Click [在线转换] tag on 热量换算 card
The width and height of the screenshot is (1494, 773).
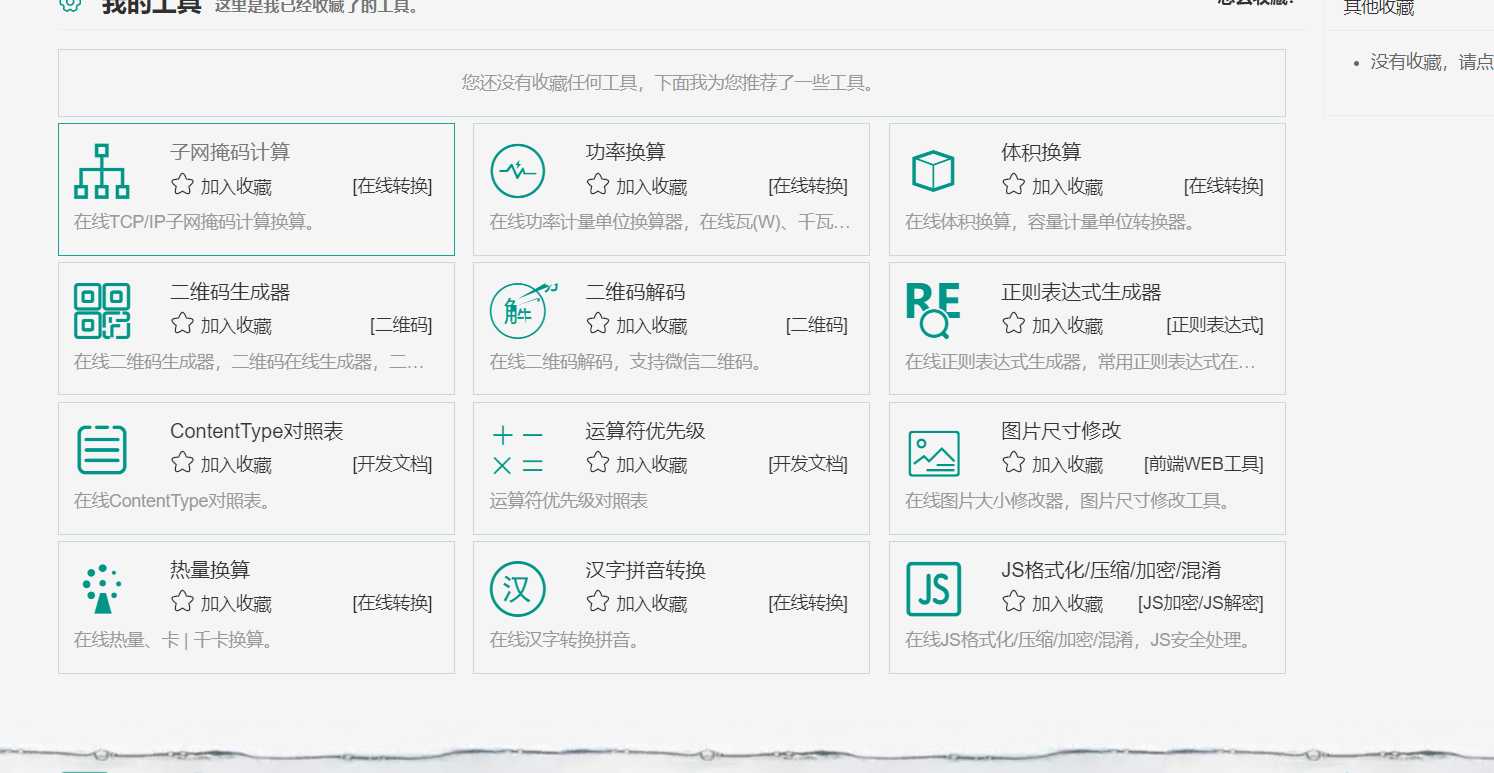pyautogui.click(x=393, y=603)
